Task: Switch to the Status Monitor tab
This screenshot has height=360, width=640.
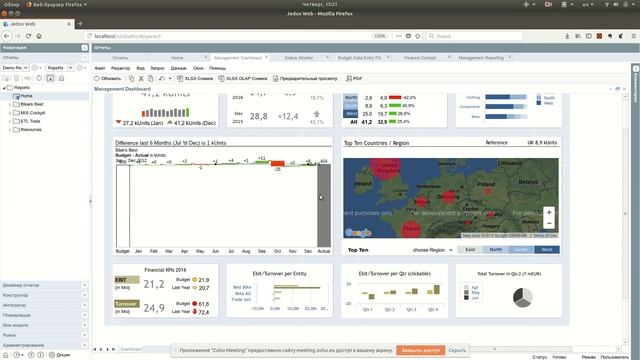Action: pos(299,58)
